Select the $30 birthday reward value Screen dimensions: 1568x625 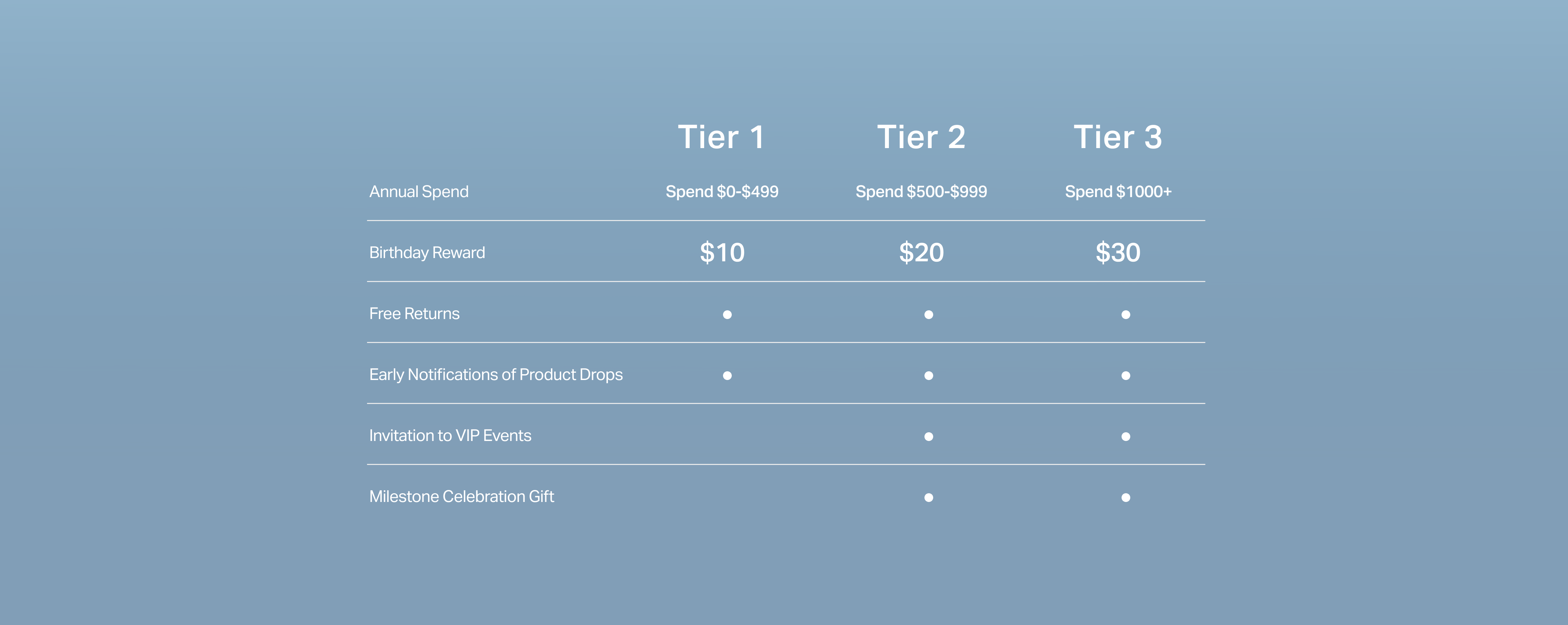[1118, 253]
